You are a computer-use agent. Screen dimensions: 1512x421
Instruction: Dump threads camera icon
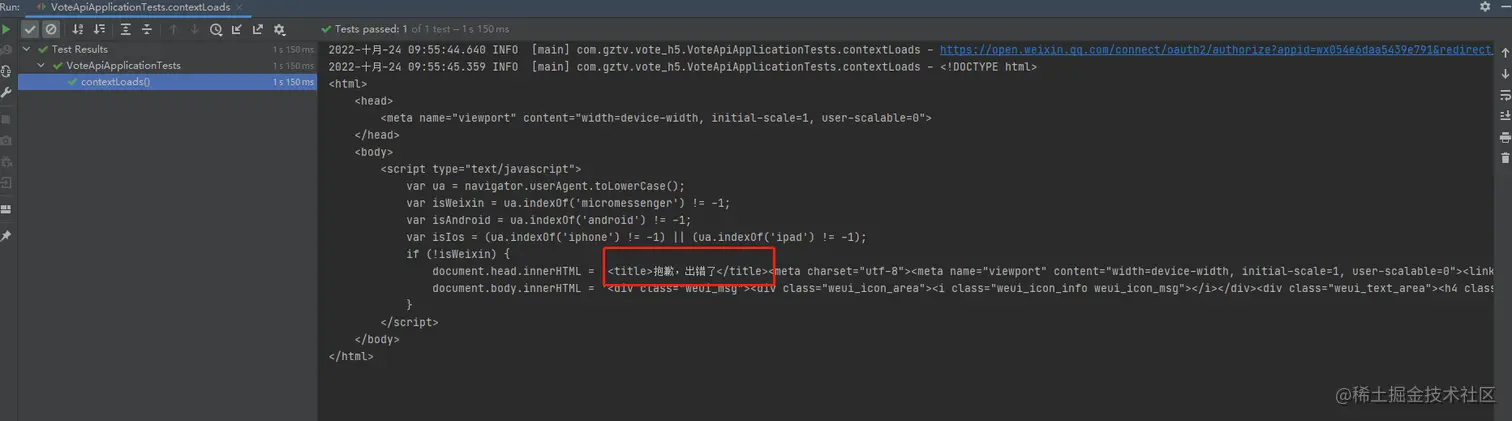pyautogui.click(x=6, y=141)
